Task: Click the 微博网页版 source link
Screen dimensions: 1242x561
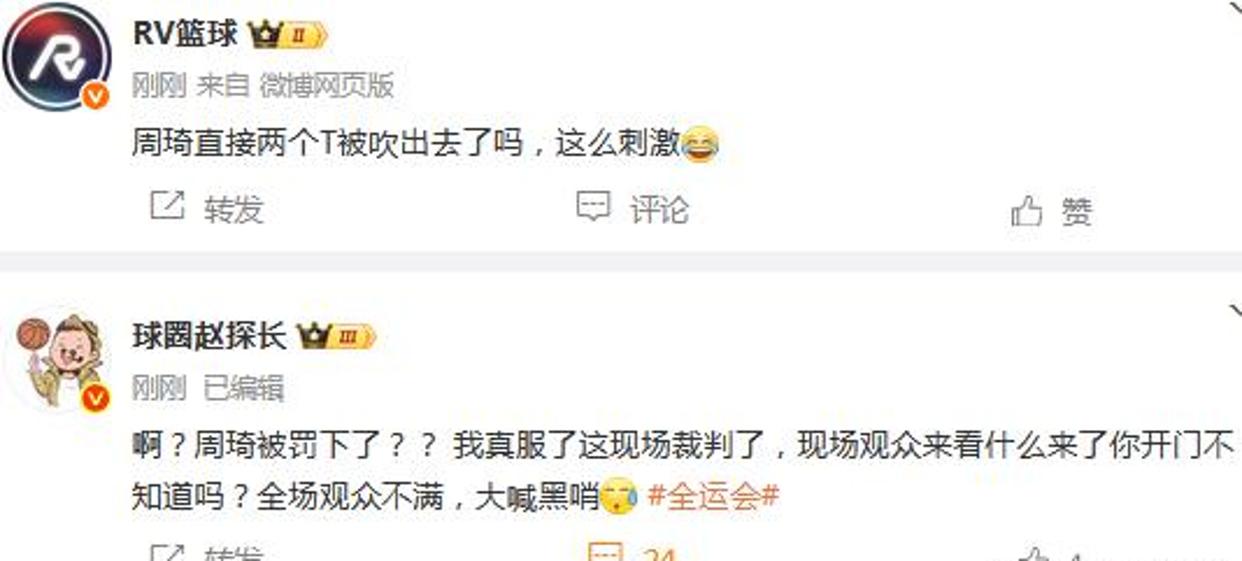Action: tap(327, 86)
